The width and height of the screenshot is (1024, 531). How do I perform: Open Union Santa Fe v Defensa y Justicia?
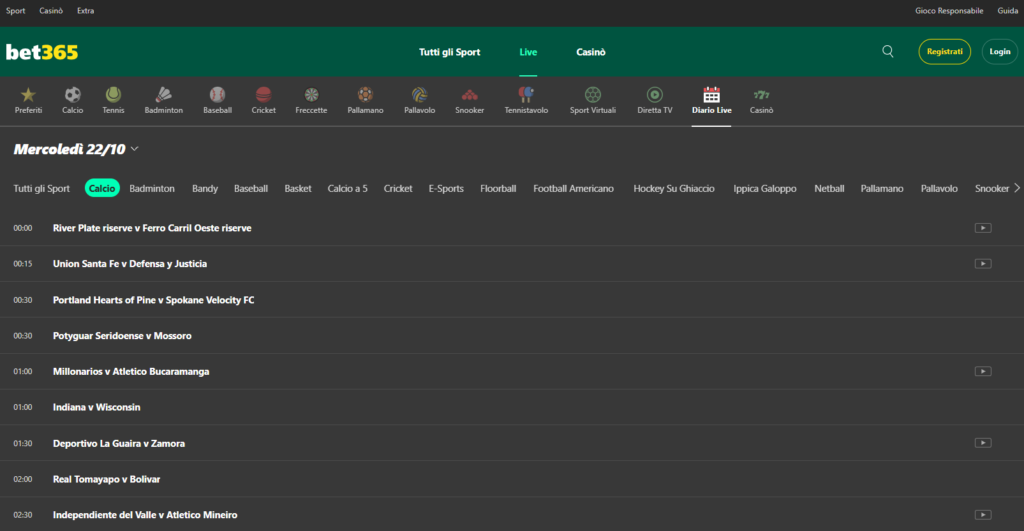click(130, 264)
